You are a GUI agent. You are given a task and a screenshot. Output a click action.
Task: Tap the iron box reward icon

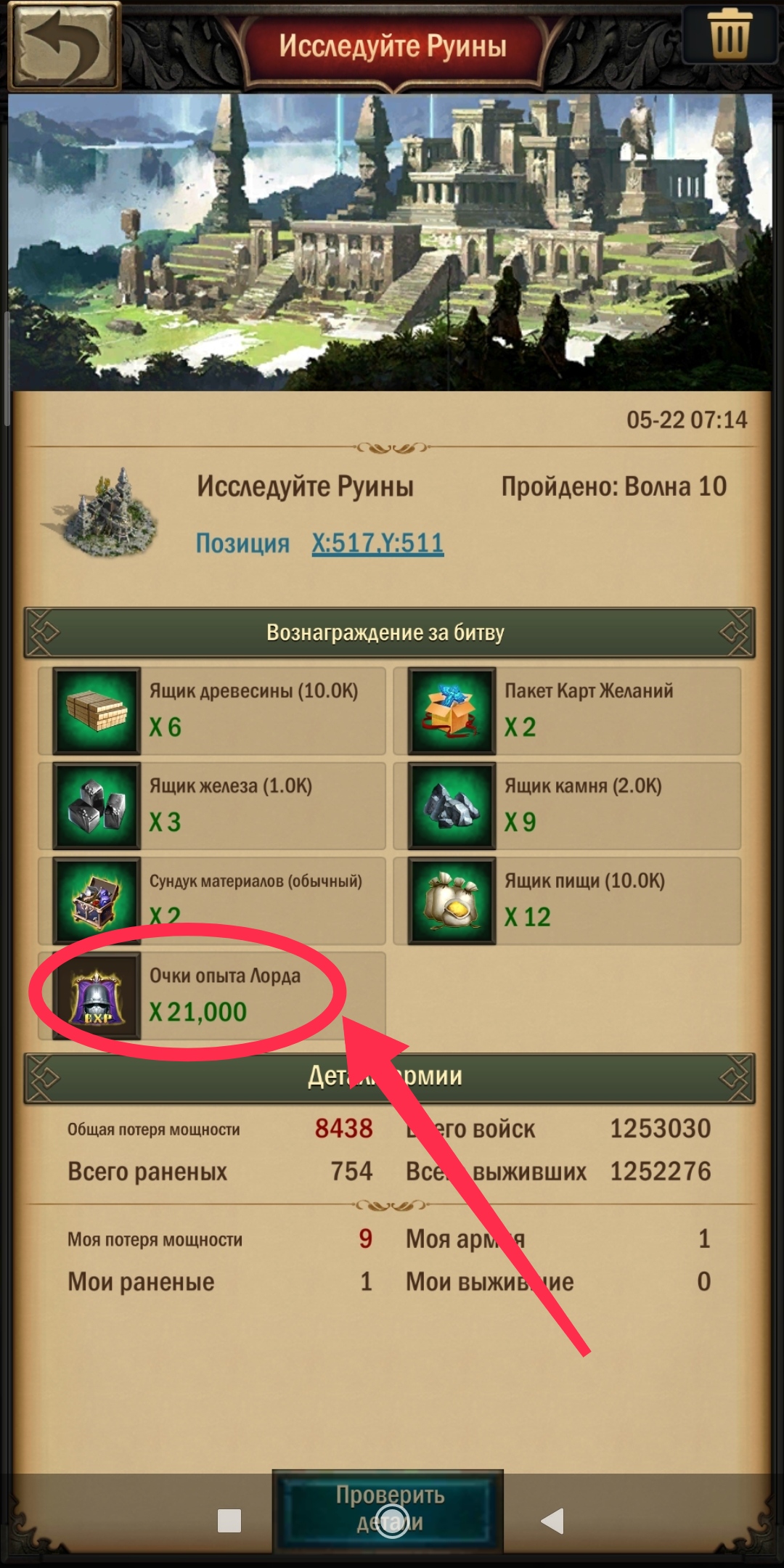pos(97,807)
